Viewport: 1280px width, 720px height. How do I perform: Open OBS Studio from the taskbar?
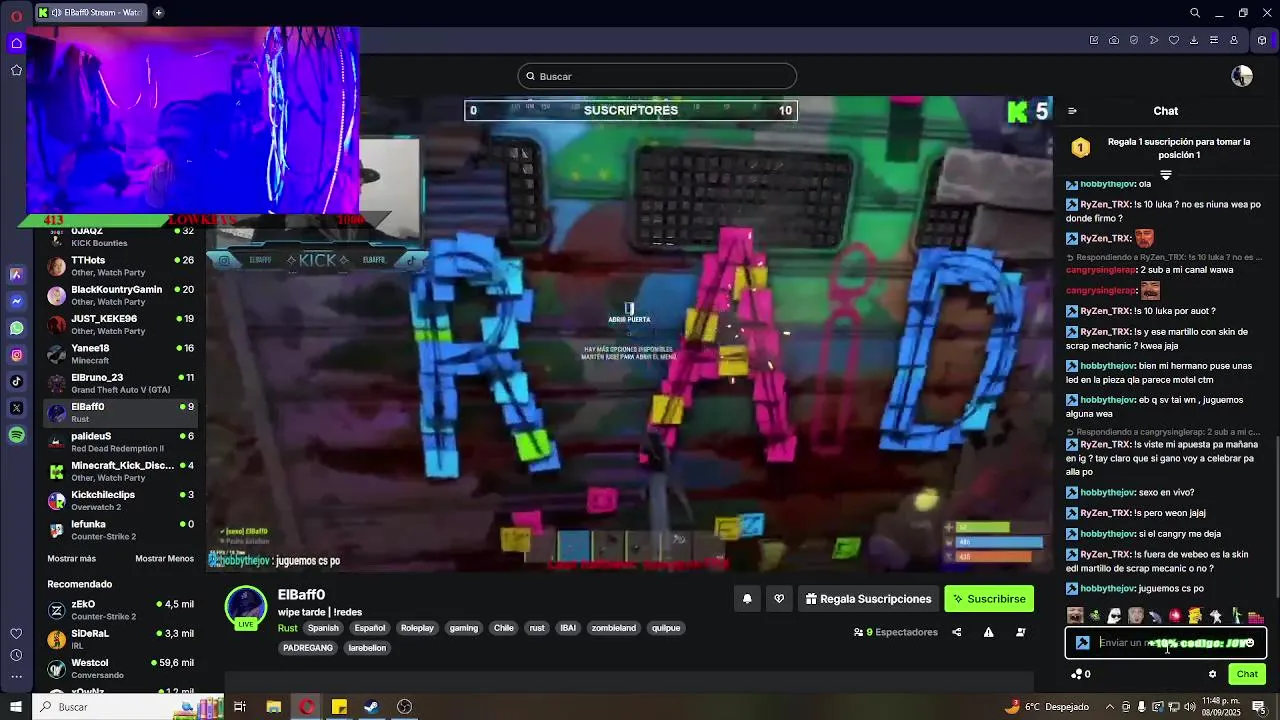point(404,707)
